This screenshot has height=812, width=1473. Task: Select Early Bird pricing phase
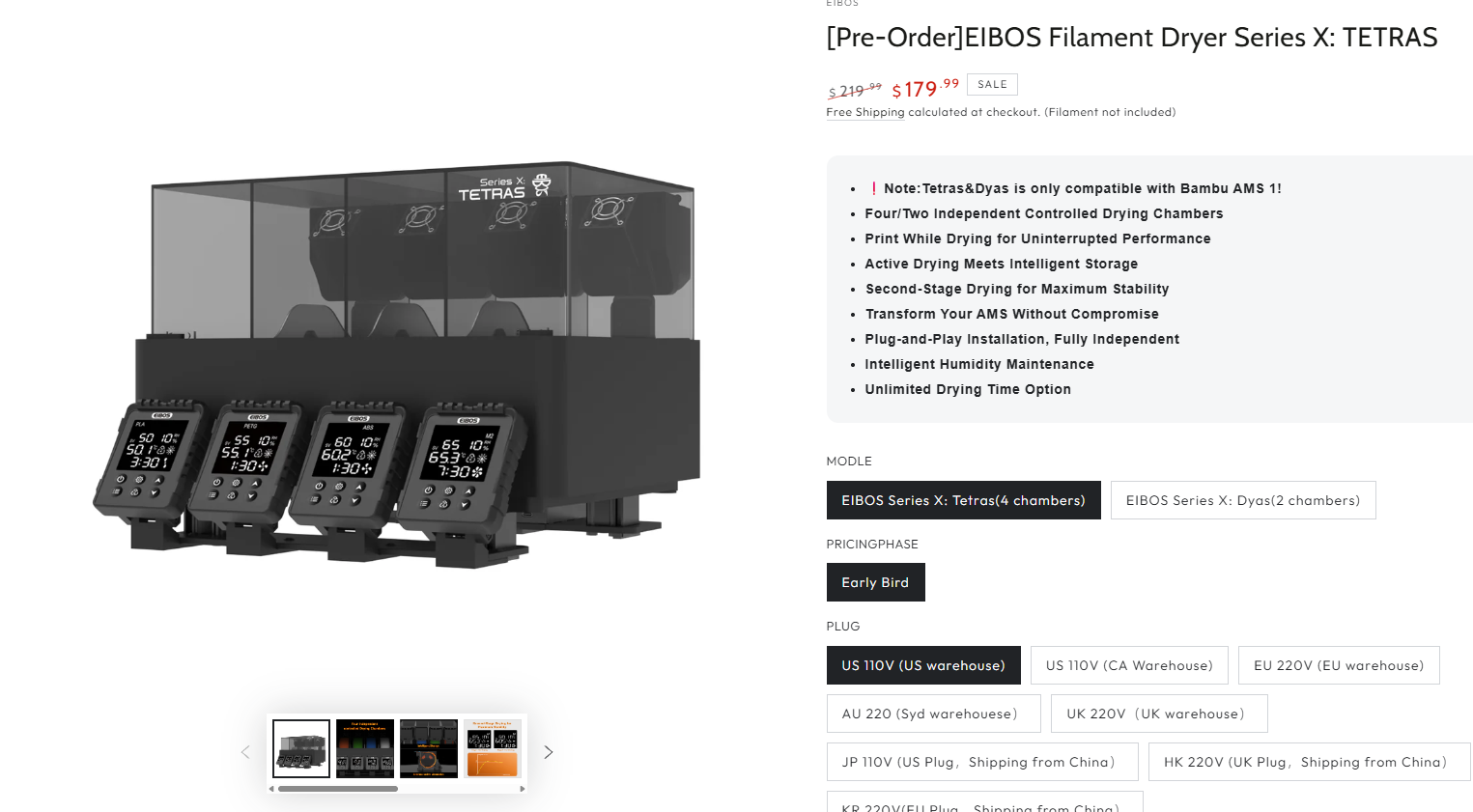pyautogui.click(x=875, y=582)
